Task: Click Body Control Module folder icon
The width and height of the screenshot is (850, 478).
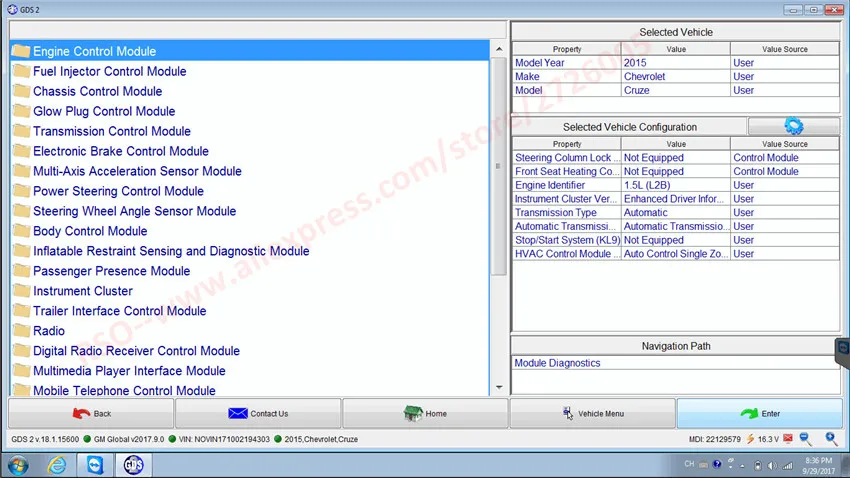Action: pos(21,231)
